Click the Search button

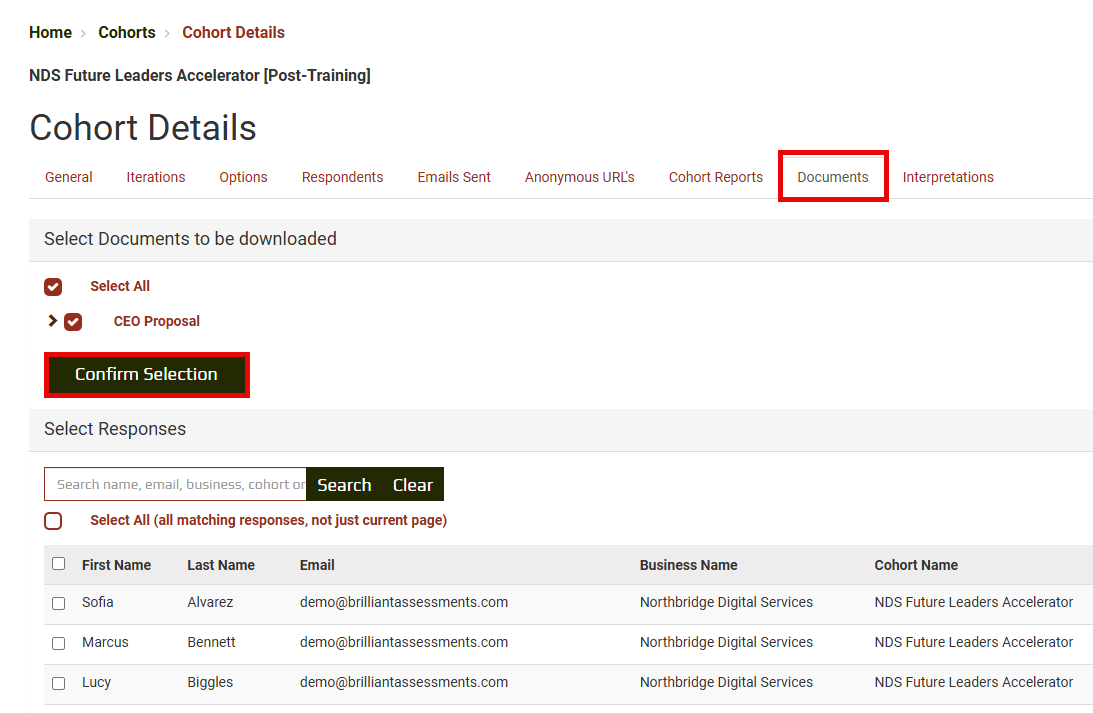344,485
